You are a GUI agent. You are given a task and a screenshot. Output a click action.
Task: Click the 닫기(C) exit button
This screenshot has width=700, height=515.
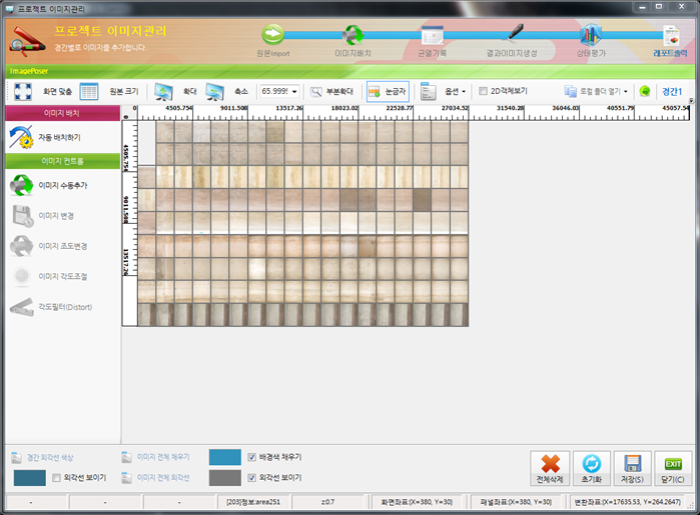pyautogui.click(x=673, y=468)
